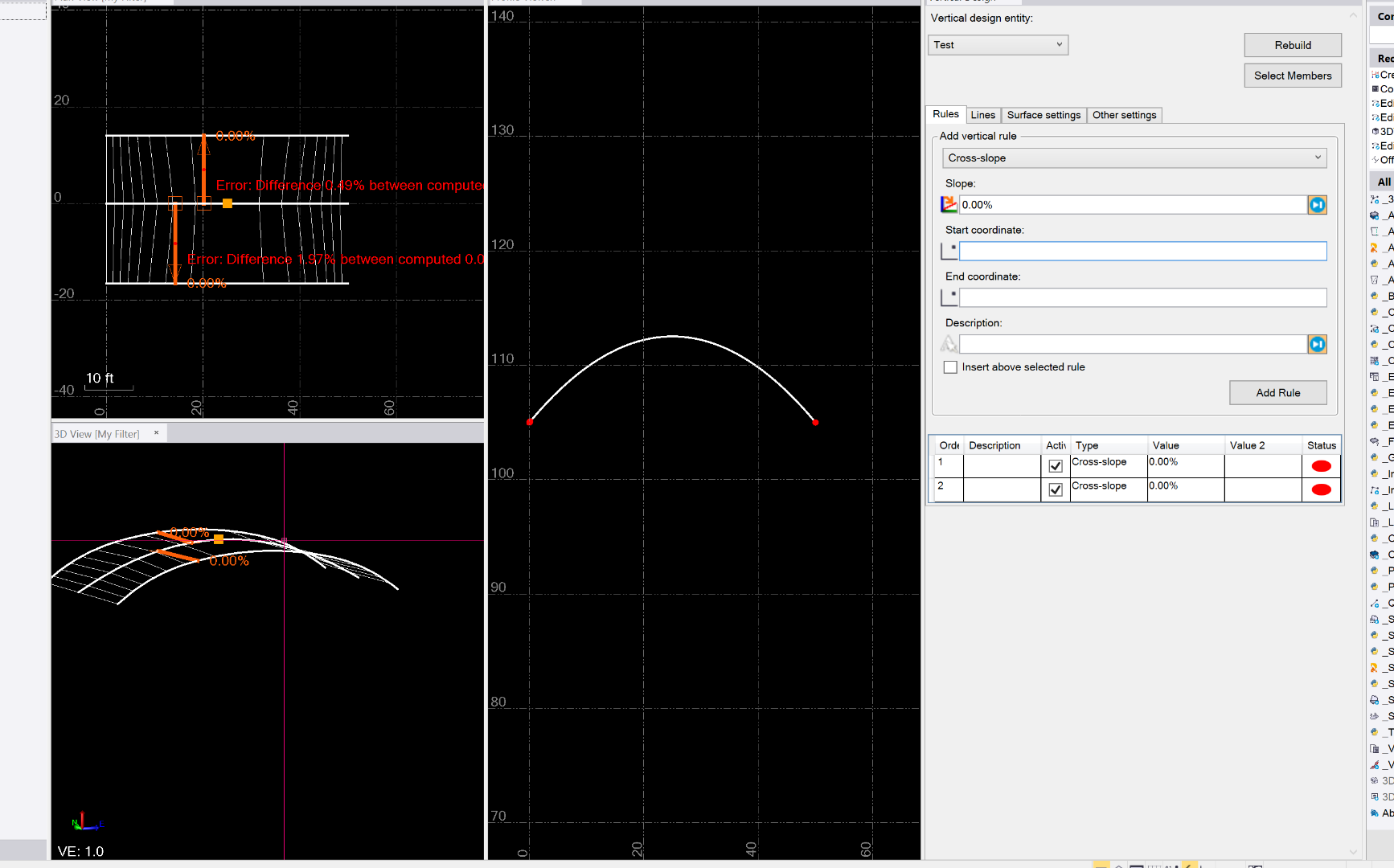
Task: Click inside the Start coordinate input field
Action: click(1142, 250)
